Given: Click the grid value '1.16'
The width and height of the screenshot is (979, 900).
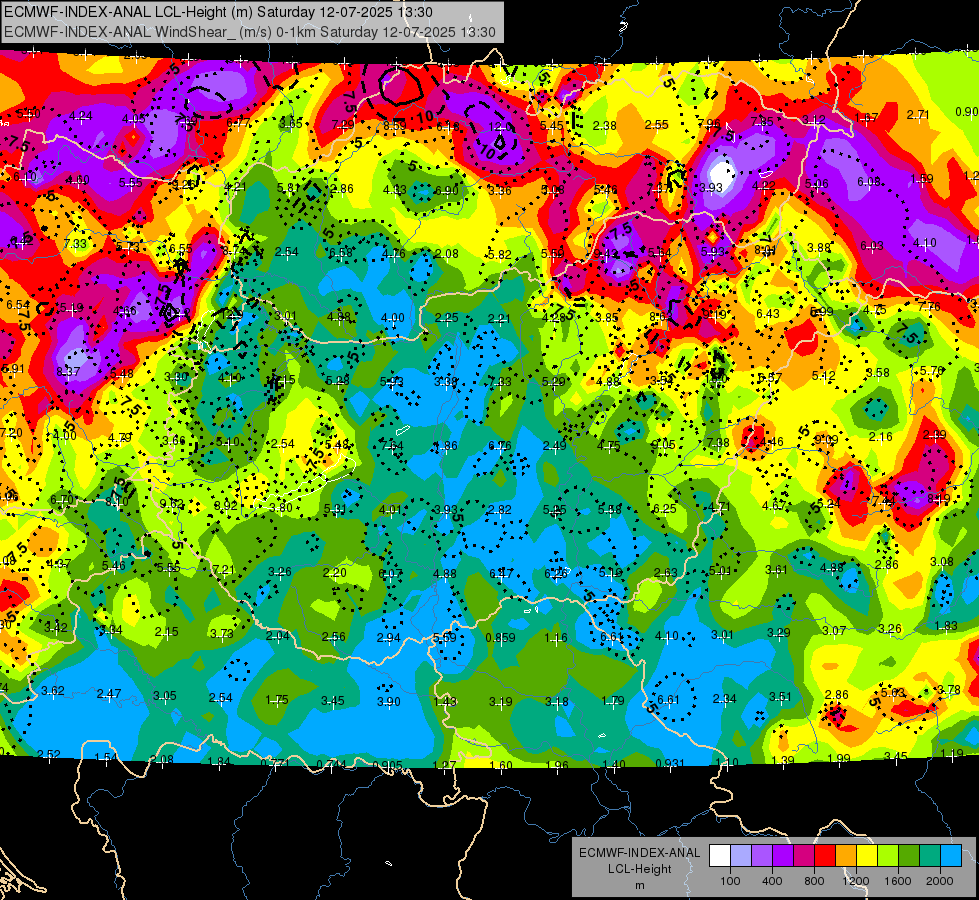Looking at the screenshot, I should (556, 638).
